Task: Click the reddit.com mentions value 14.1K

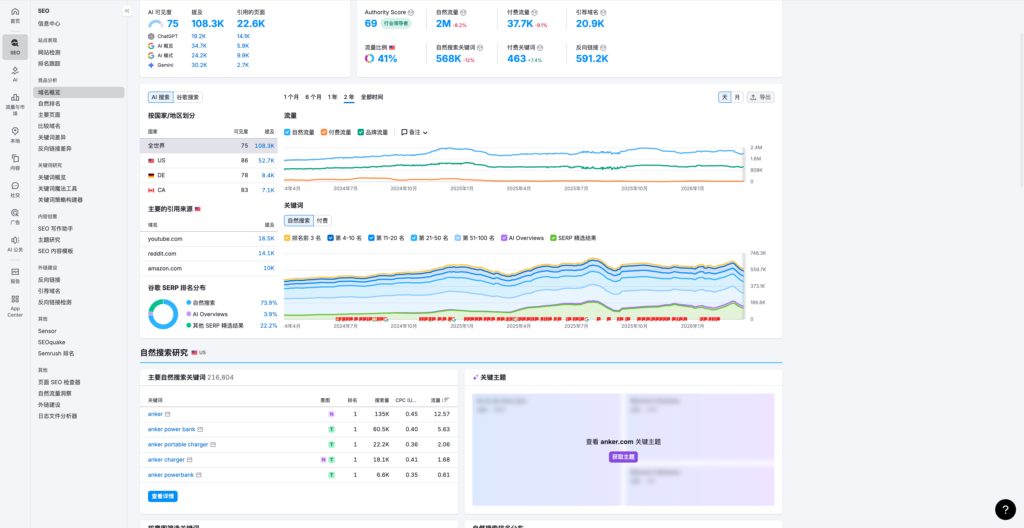Action: pos(266,254)
